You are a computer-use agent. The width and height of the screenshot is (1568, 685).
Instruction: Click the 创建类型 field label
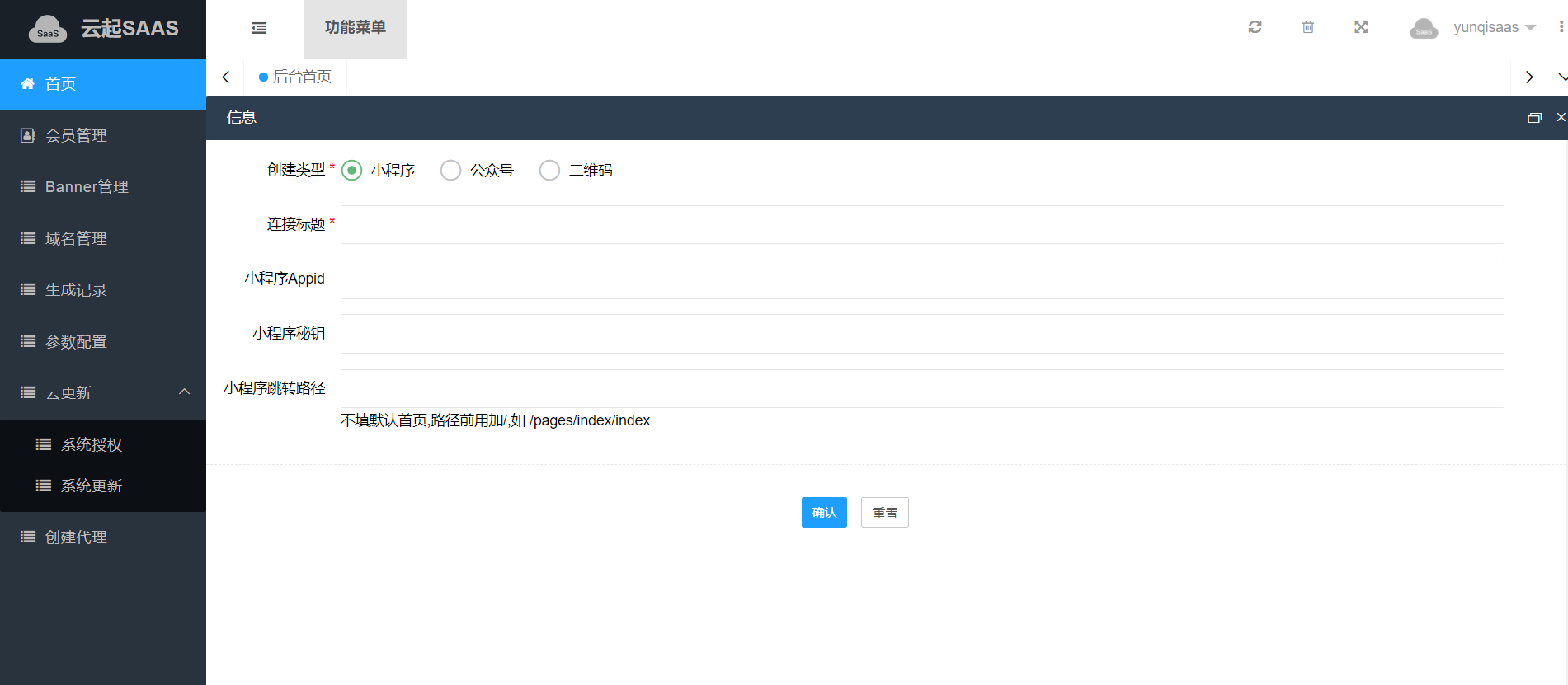[296, 170]
